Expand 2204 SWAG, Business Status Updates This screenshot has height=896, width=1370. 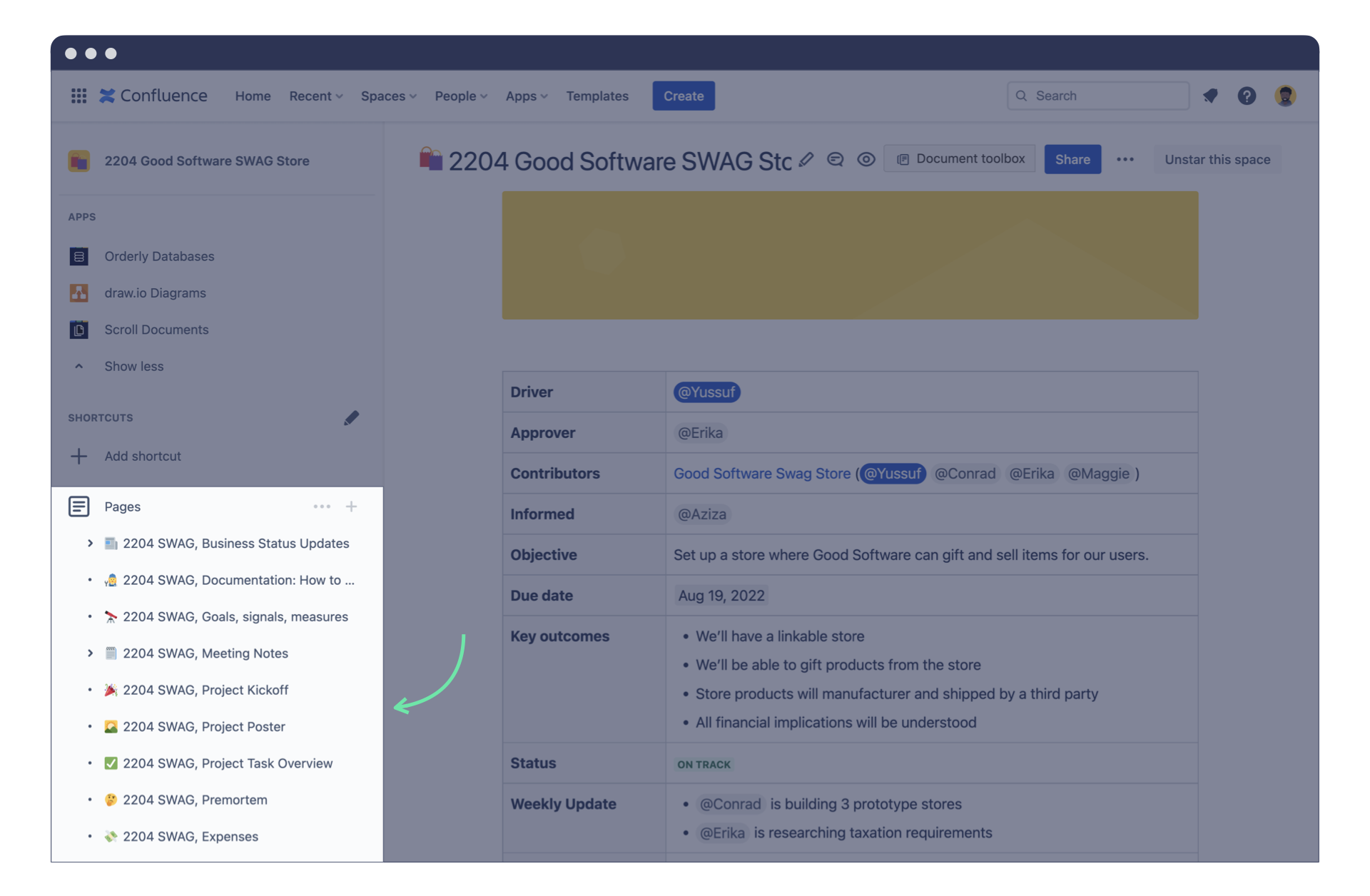(x=90, y=544)
